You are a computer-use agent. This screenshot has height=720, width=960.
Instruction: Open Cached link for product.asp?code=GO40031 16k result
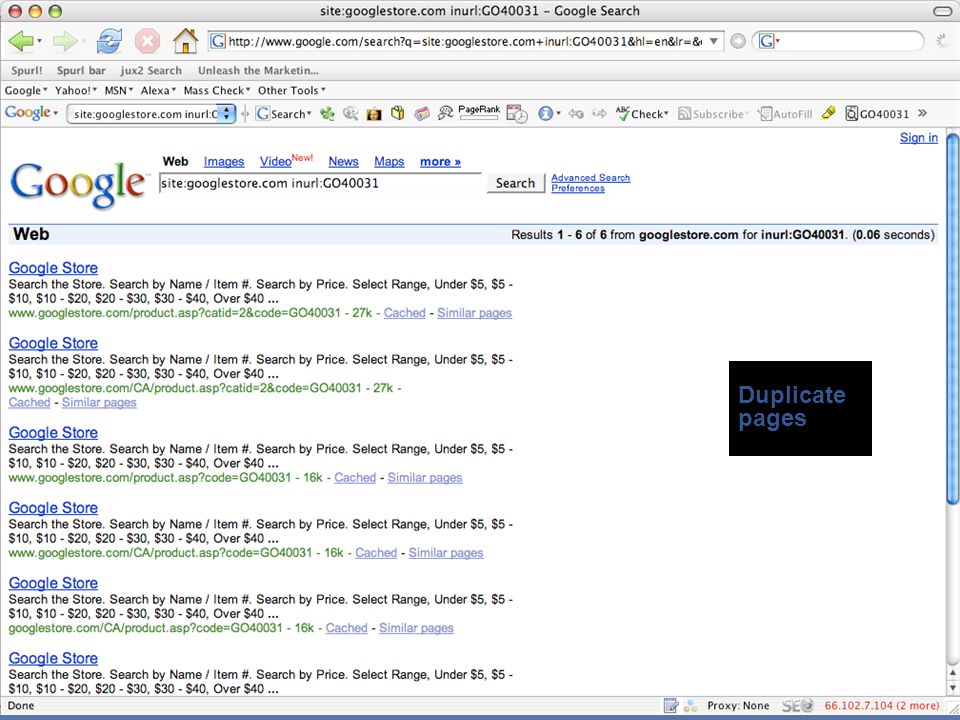(354, 478)
